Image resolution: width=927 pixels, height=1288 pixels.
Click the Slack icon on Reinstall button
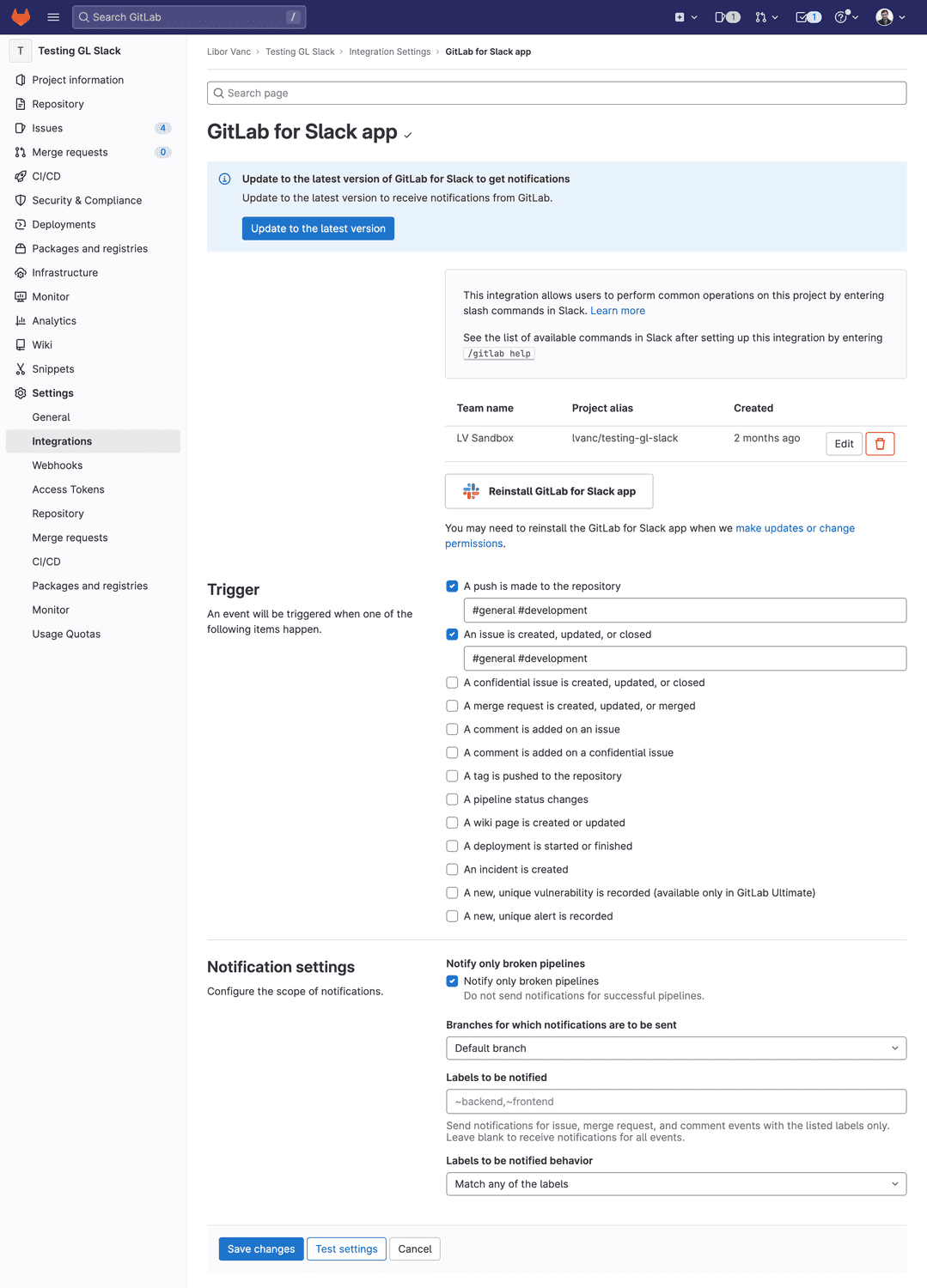[471, 490]
